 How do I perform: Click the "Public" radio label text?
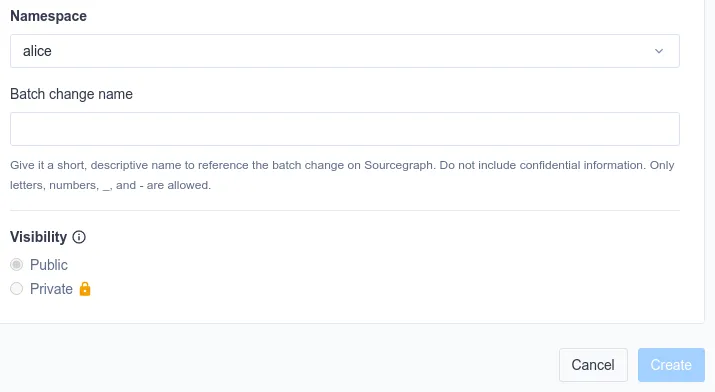click(x=49, y=265)
